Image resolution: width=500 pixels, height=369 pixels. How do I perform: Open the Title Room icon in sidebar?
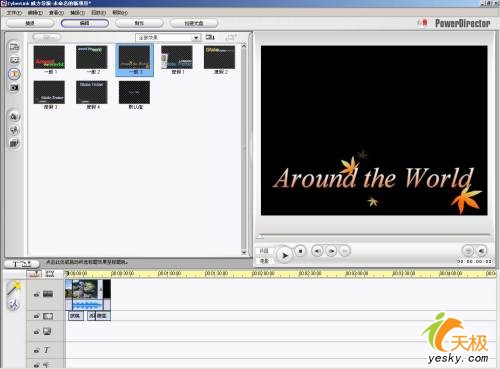pos(14,74)
